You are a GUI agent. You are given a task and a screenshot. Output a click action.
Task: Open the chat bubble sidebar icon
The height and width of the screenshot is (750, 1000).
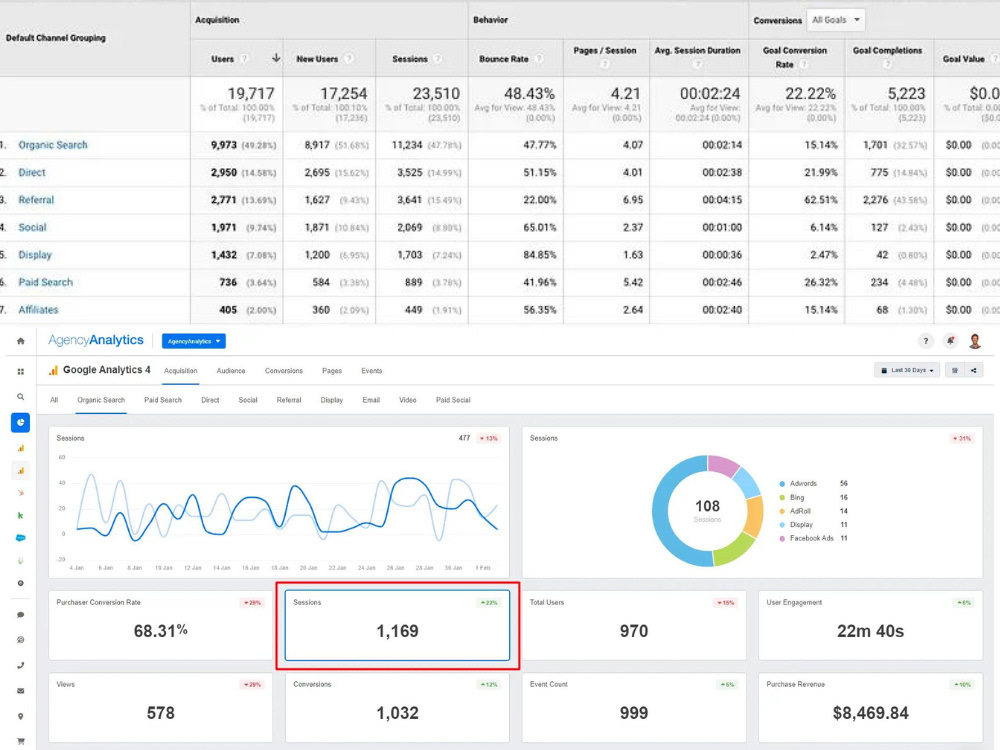(20, 615)
